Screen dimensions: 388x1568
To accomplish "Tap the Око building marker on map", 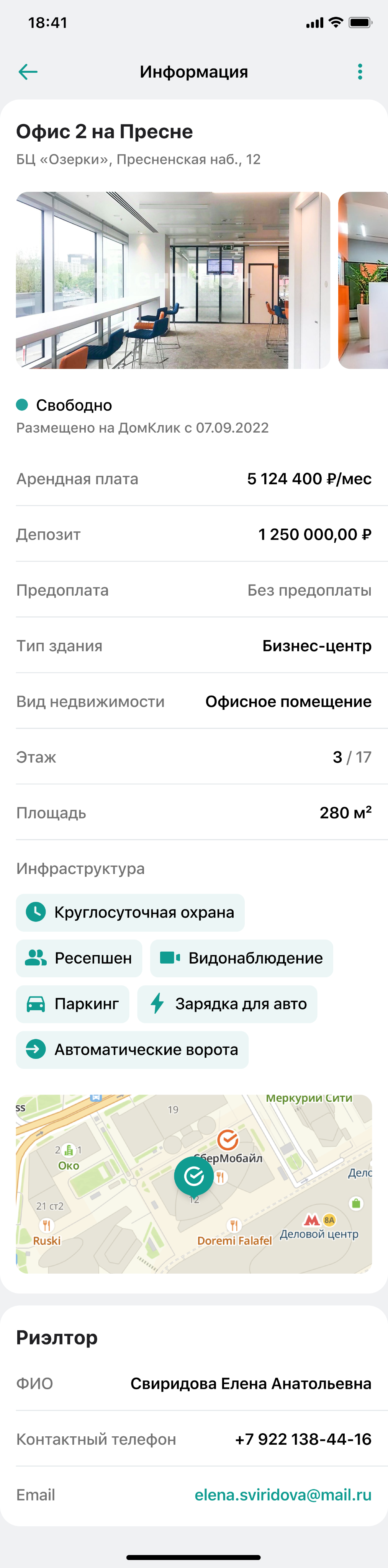I will [69, 1151].
